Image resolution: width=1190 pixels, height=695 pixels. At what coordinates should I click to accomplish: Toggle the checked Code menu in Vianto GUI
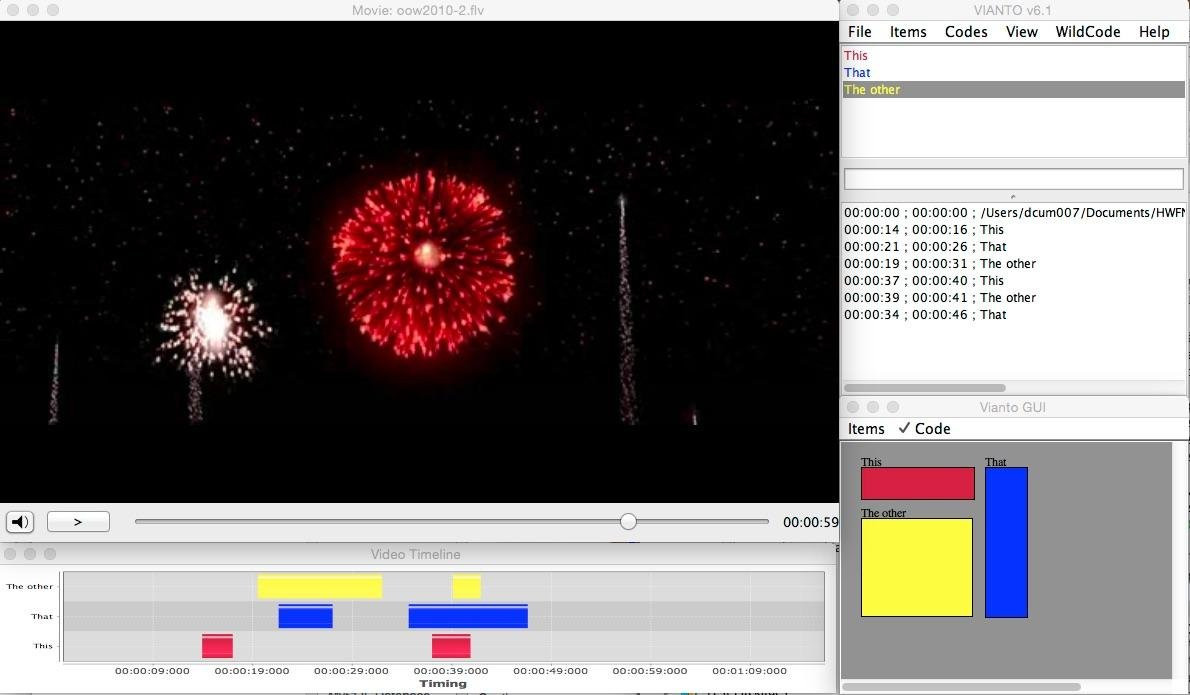[x=924, y=429]
